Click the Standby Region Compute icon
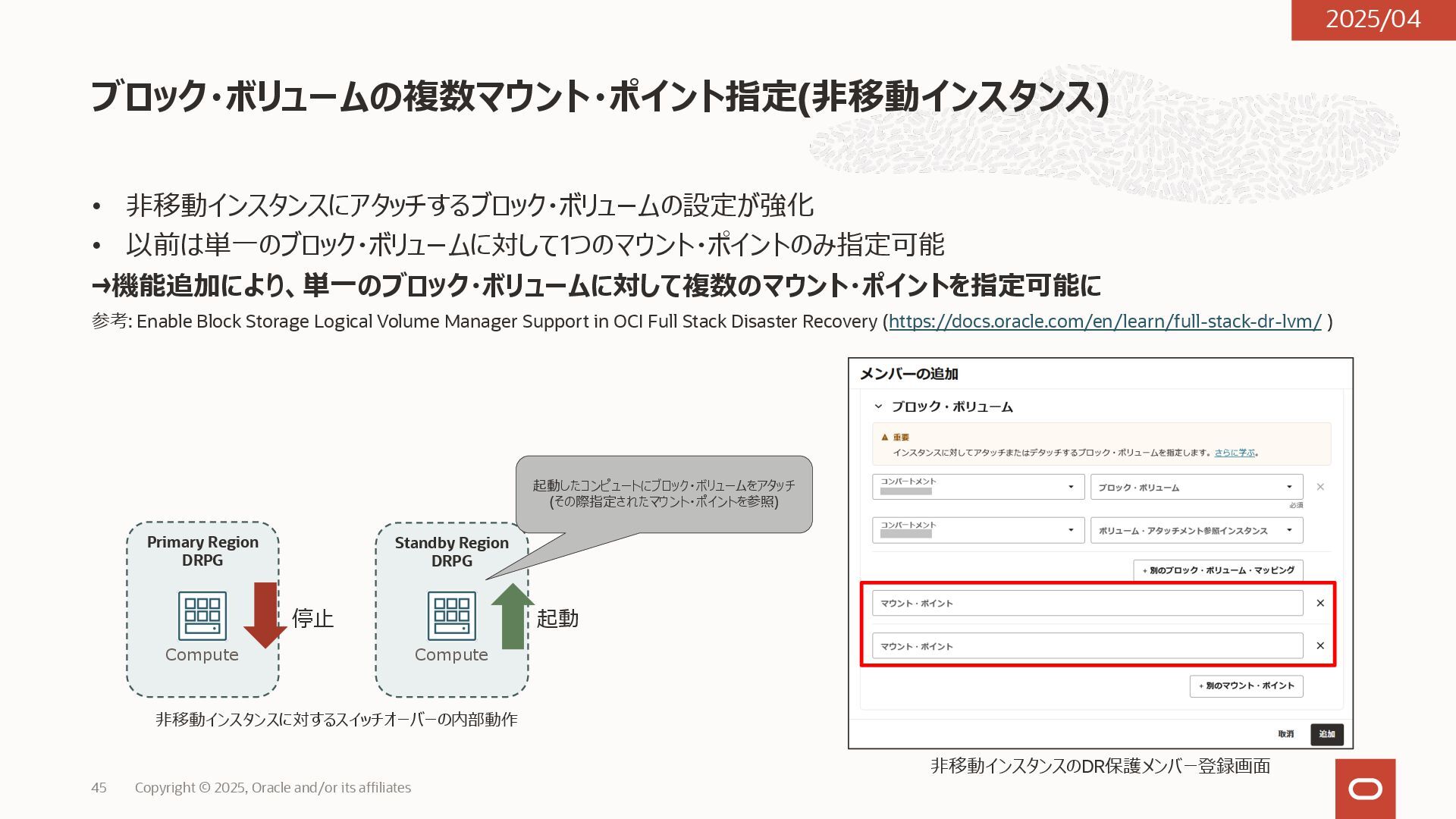This screenshot has height=819, width=1456. 451,616
